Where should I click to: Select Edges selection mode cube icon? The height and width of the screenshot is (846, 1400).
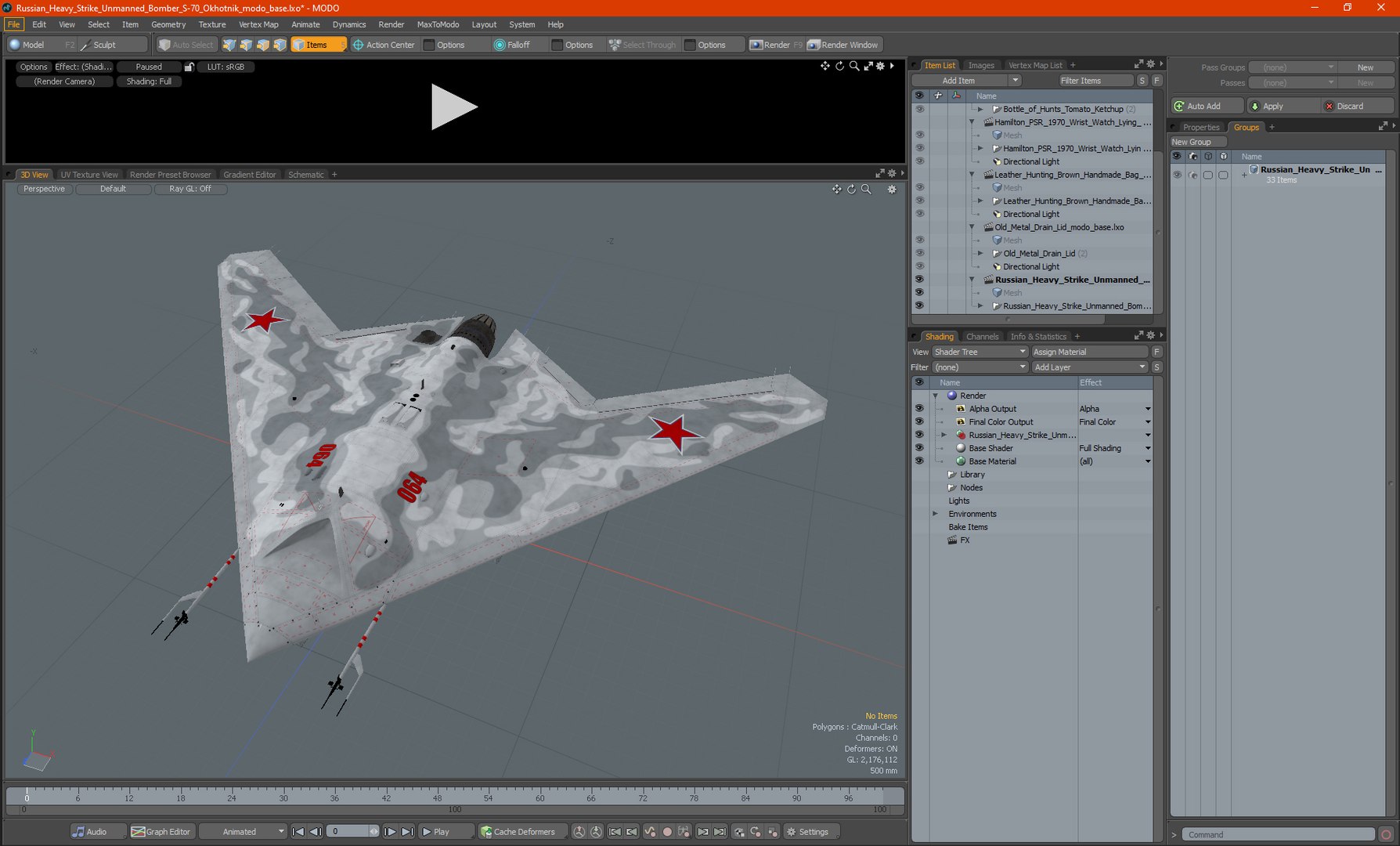coord(246,45)
